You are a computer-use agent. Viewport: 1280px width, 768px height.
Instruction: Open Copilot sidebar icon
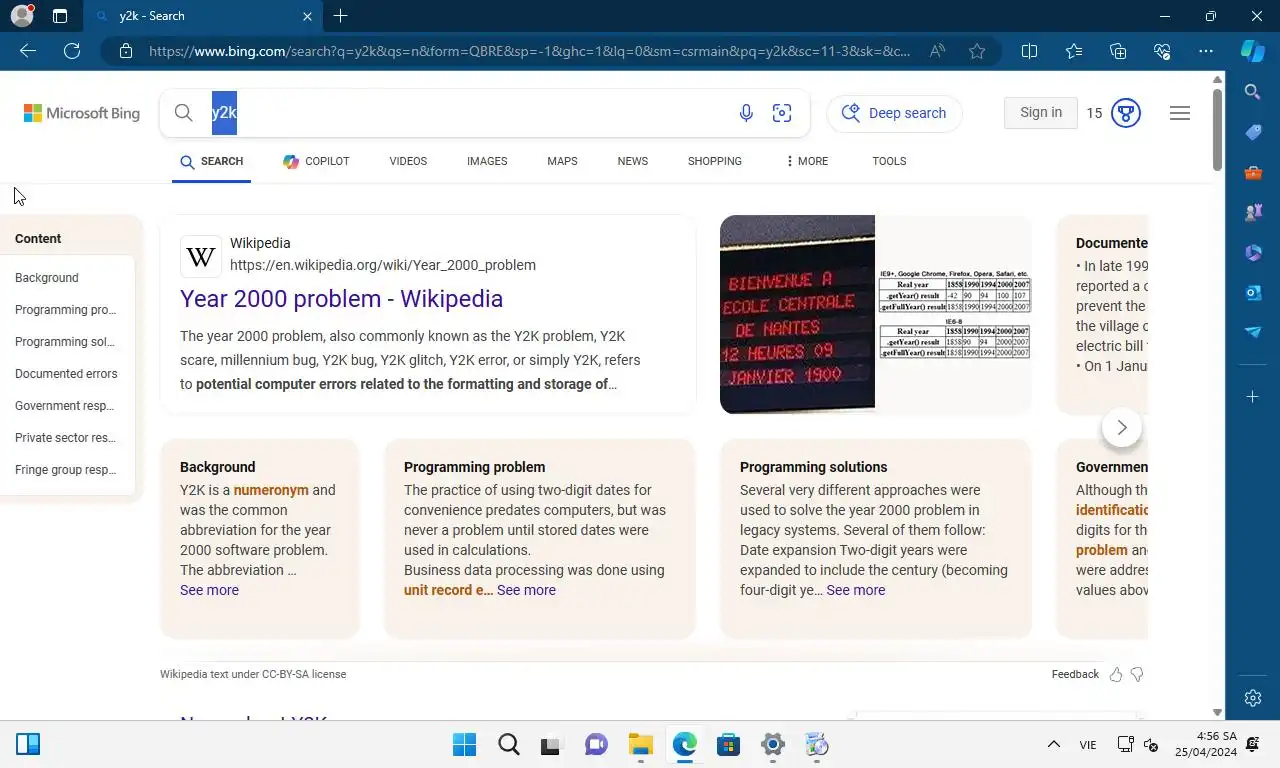coord(1253,51)
